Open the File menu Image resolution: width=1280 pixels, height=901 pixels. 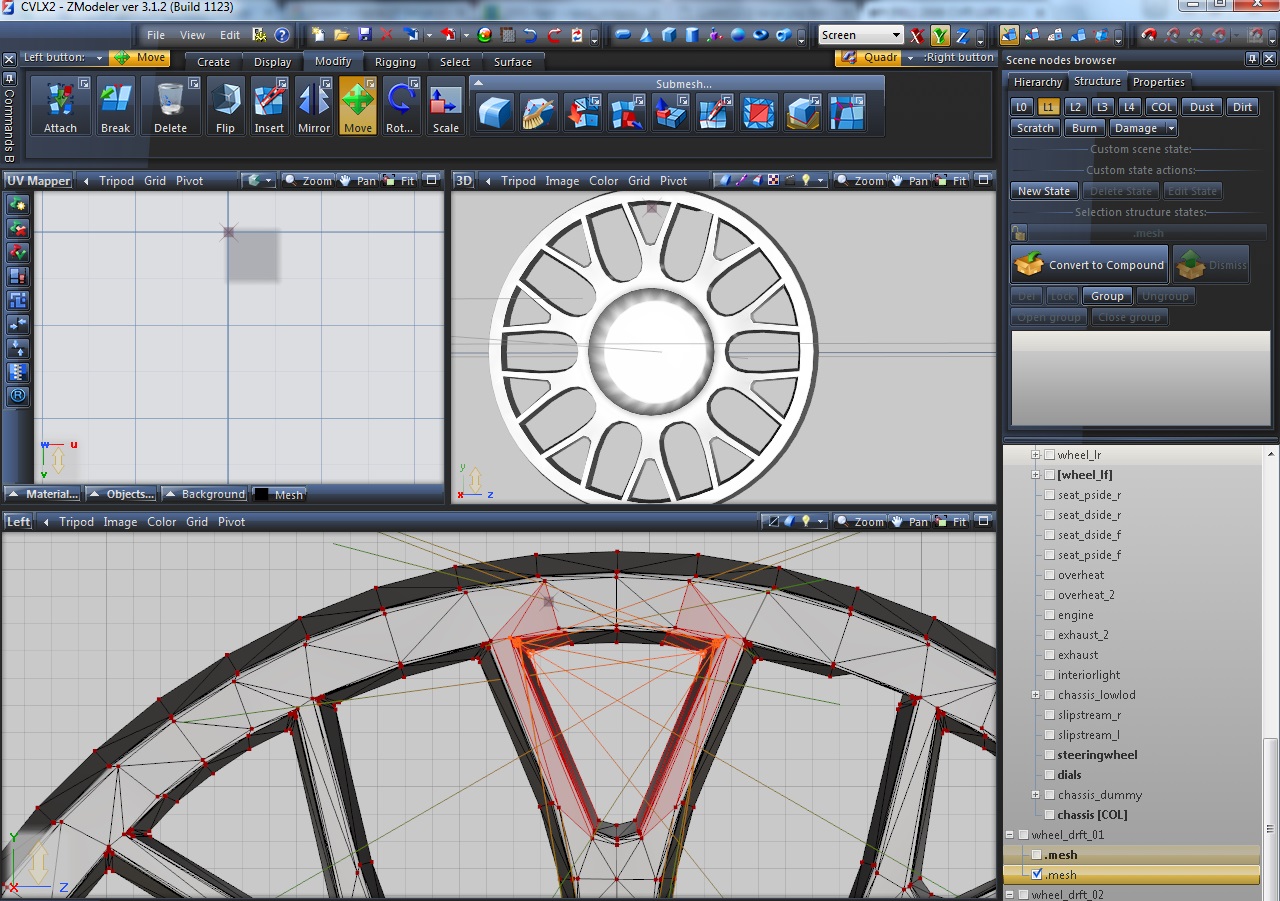(x=156, y=35)
